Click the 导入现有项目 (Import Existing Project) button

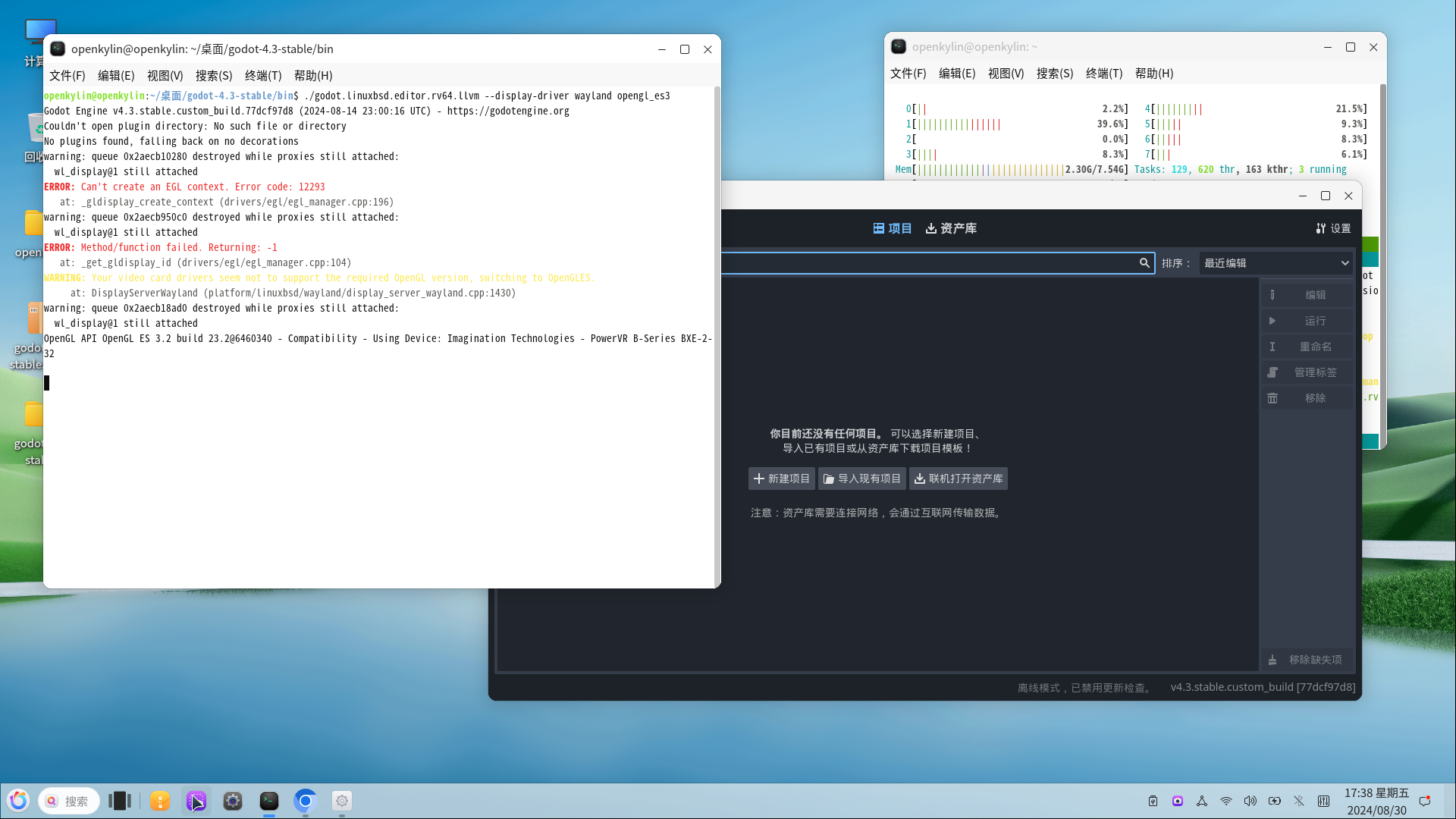click(862, 479)
